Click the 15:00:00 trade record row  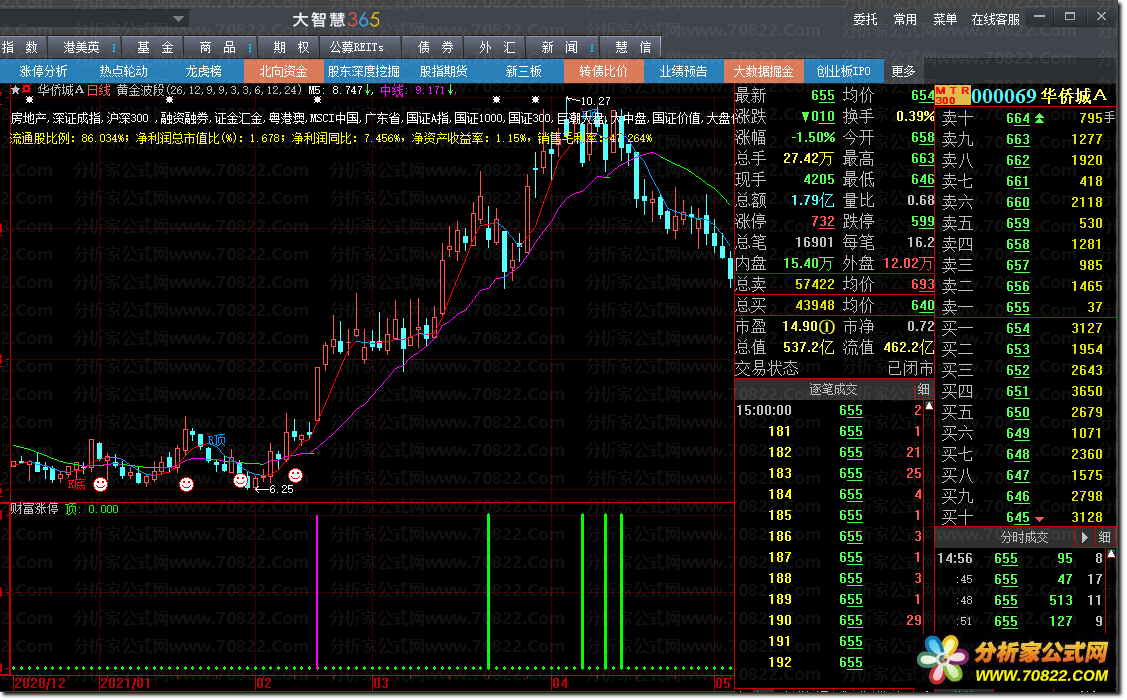829,410
